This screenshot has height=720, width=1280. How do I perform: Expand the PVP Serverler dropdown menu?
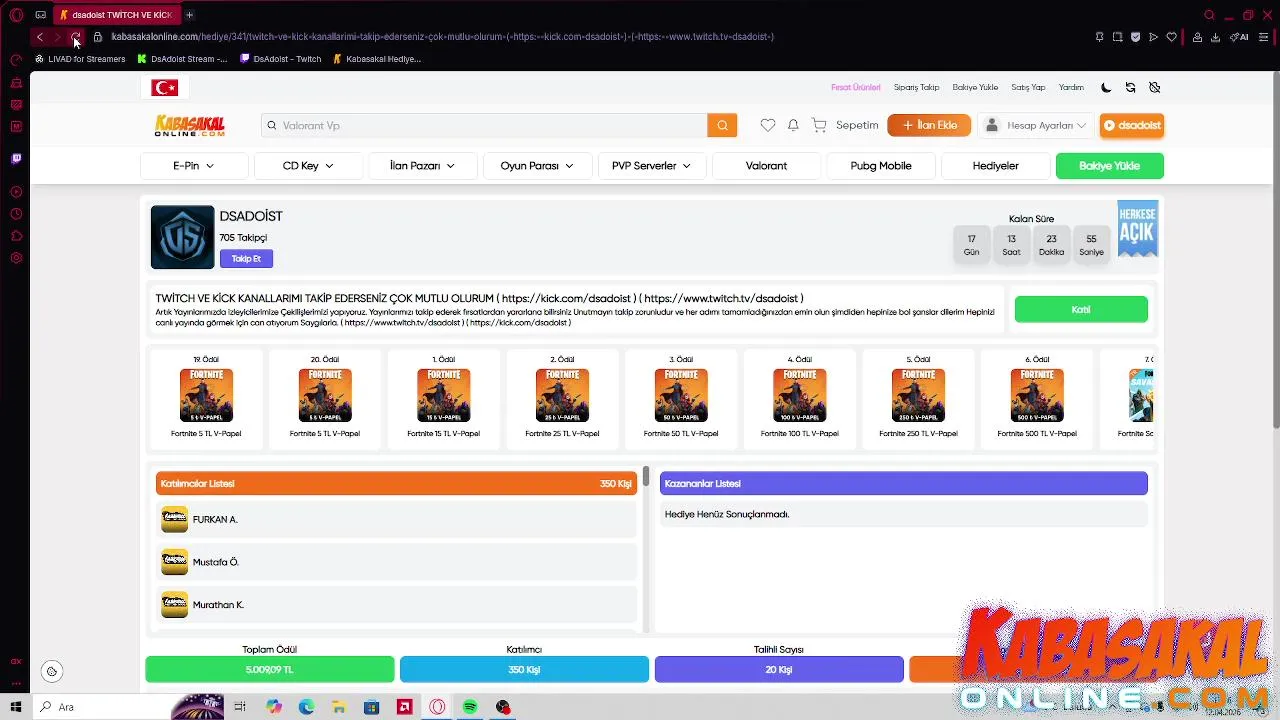pos(651,166)
